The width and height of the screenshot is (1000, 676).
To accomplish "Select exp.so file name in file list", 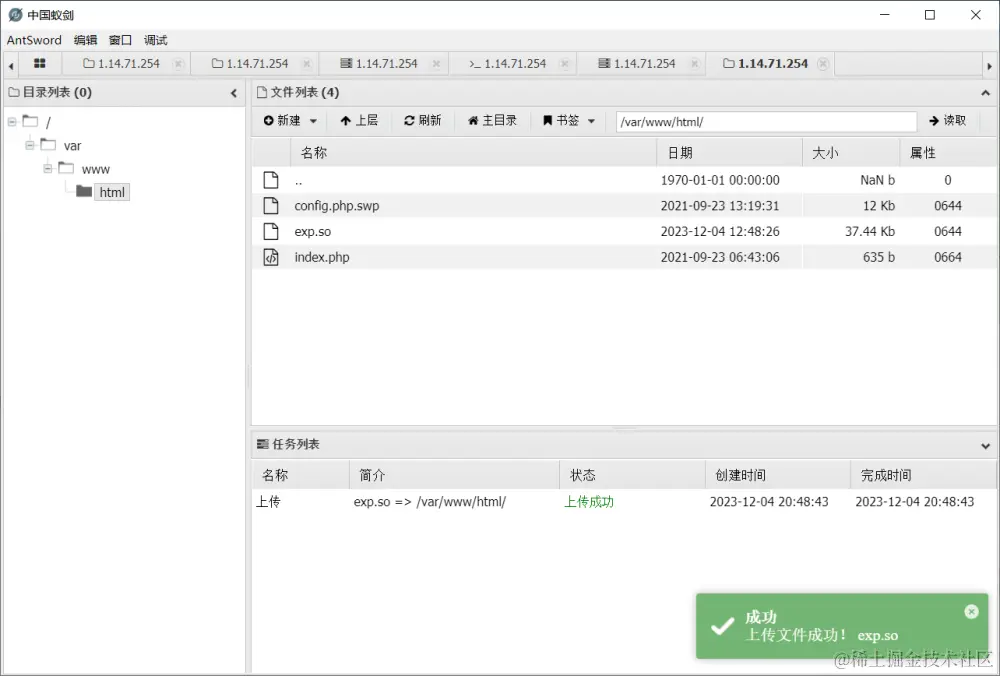I will pos(312,231).
